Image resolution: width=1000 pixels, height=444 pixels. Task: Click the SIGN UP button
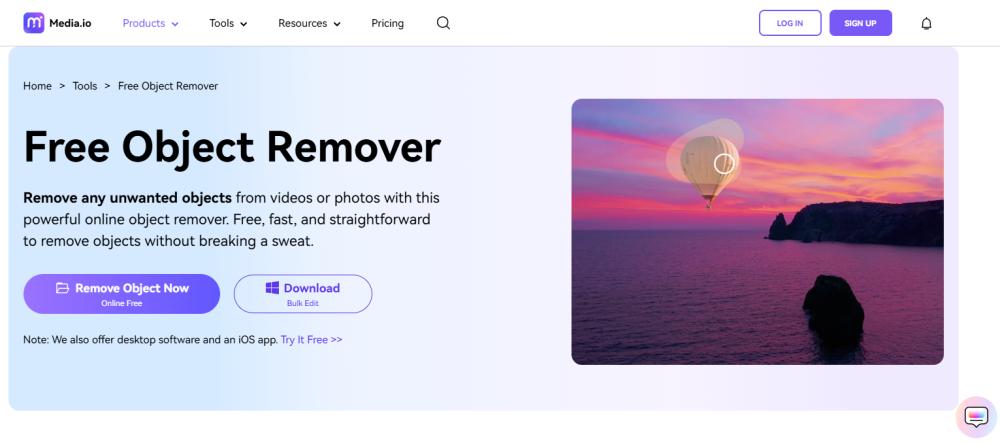pyautogui.click(x=860, y=23)
